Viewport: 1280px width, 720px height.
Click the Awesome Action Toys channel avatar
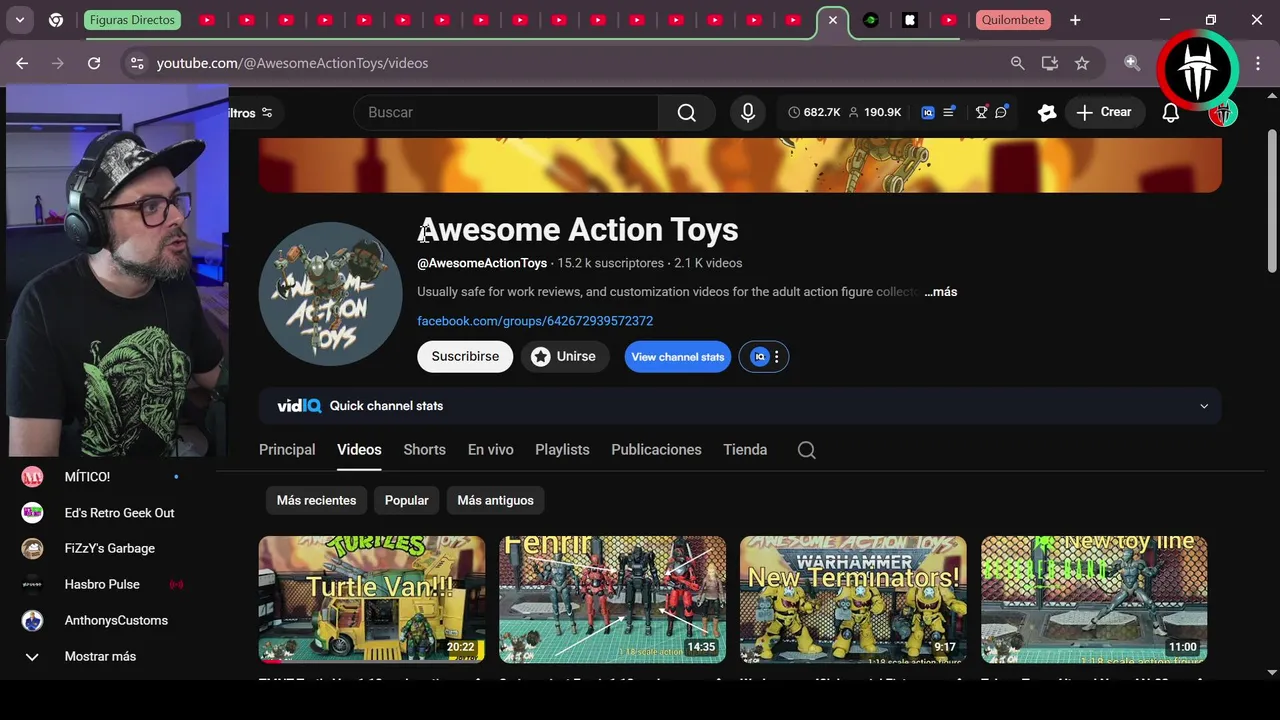click(x=331, y=294)
